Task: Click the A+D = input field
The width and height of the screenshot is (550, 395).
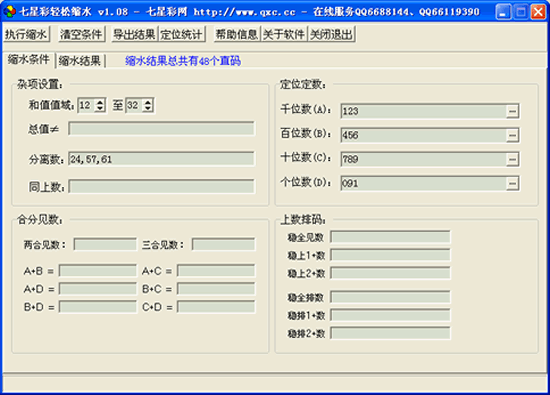Action: [x=98, y=289]
